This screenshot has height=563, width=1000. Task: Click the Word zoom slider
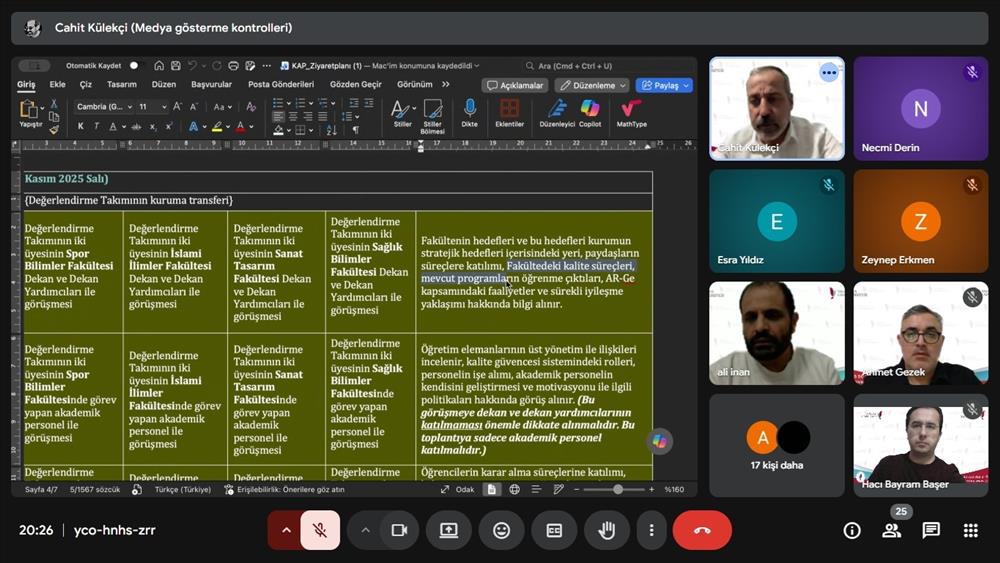coord(617,489)
